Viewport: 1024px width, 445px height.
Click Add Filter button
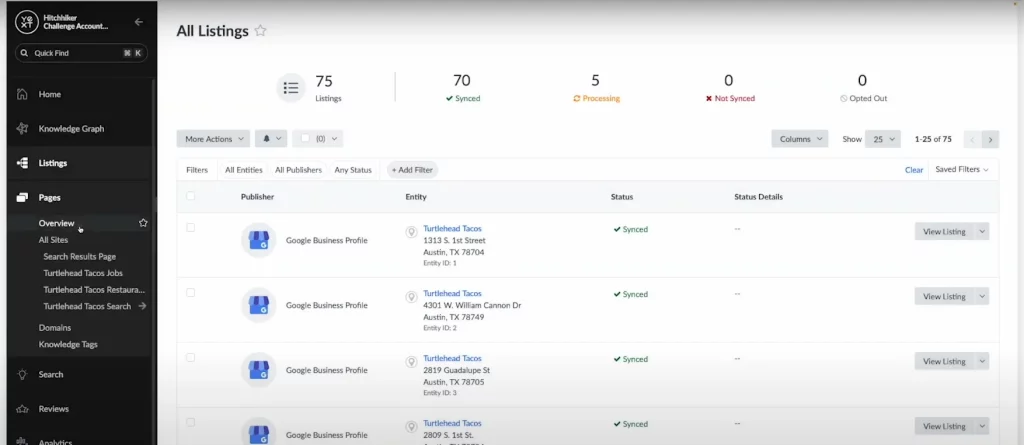pyautogui.click(x=412, y=170)
